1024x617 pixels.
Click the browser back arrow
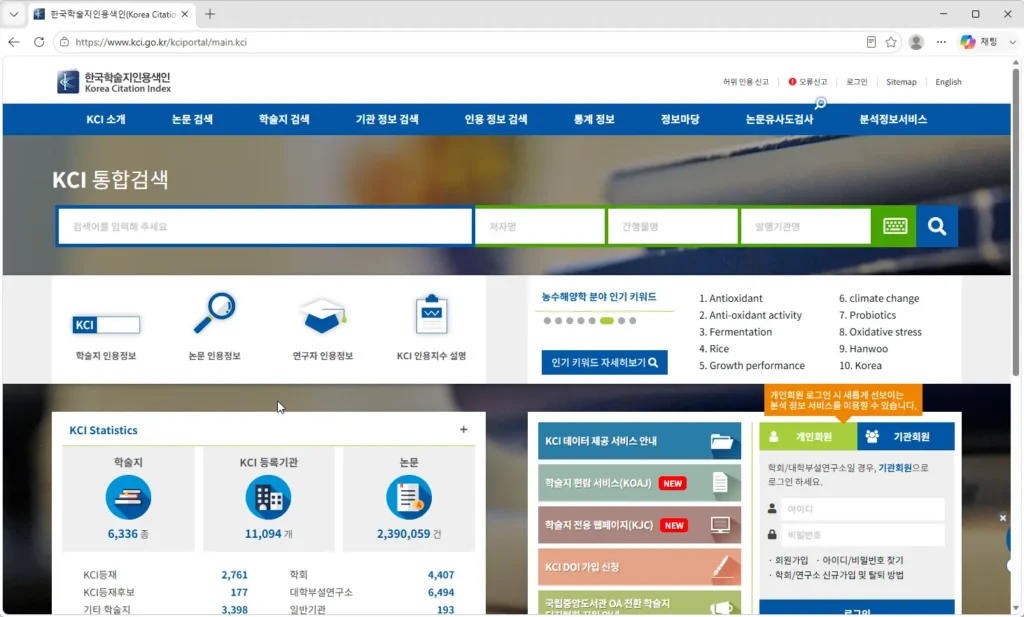[14, 42]
